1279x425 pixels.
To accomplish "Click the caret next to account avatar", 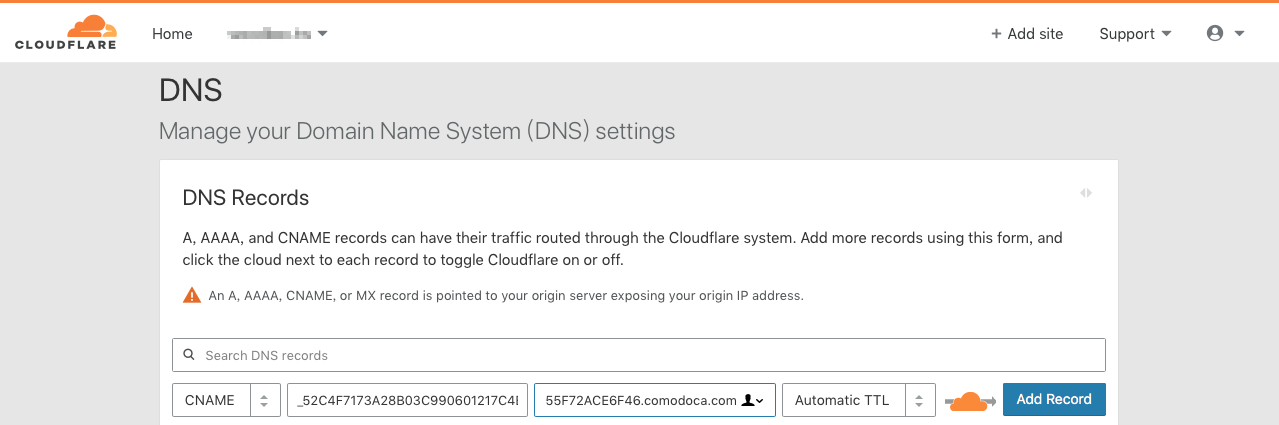I will click(1239, 34).
